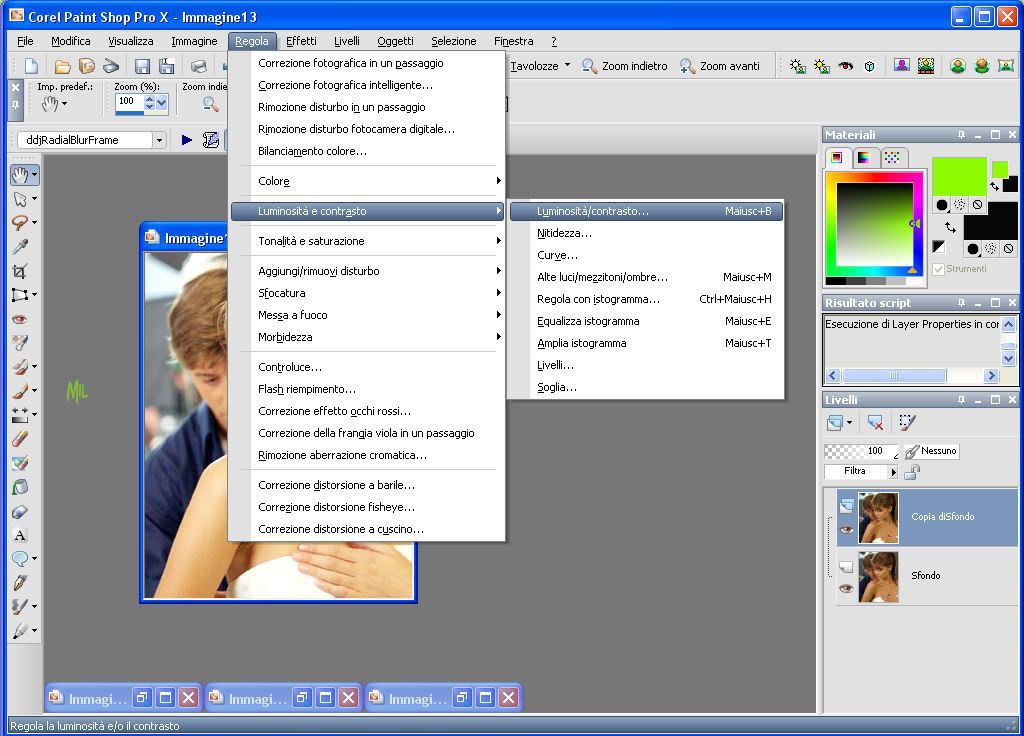Viewport: 1024px width, 736px height.
Task: Expand the Sfocatura submenu
Action: point(367,293)
